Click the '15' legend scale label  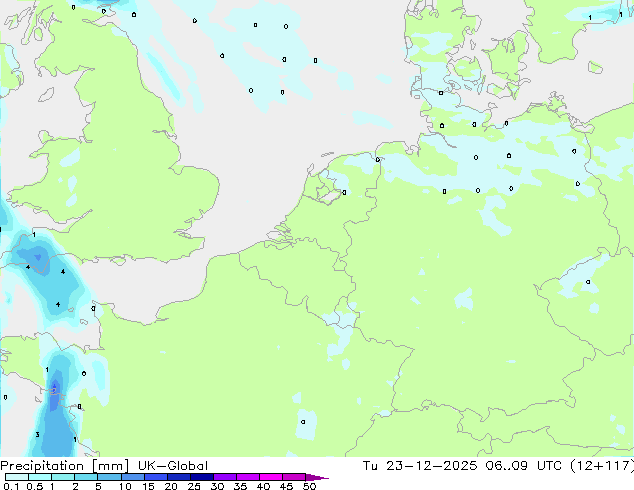(x=148, y=486)
